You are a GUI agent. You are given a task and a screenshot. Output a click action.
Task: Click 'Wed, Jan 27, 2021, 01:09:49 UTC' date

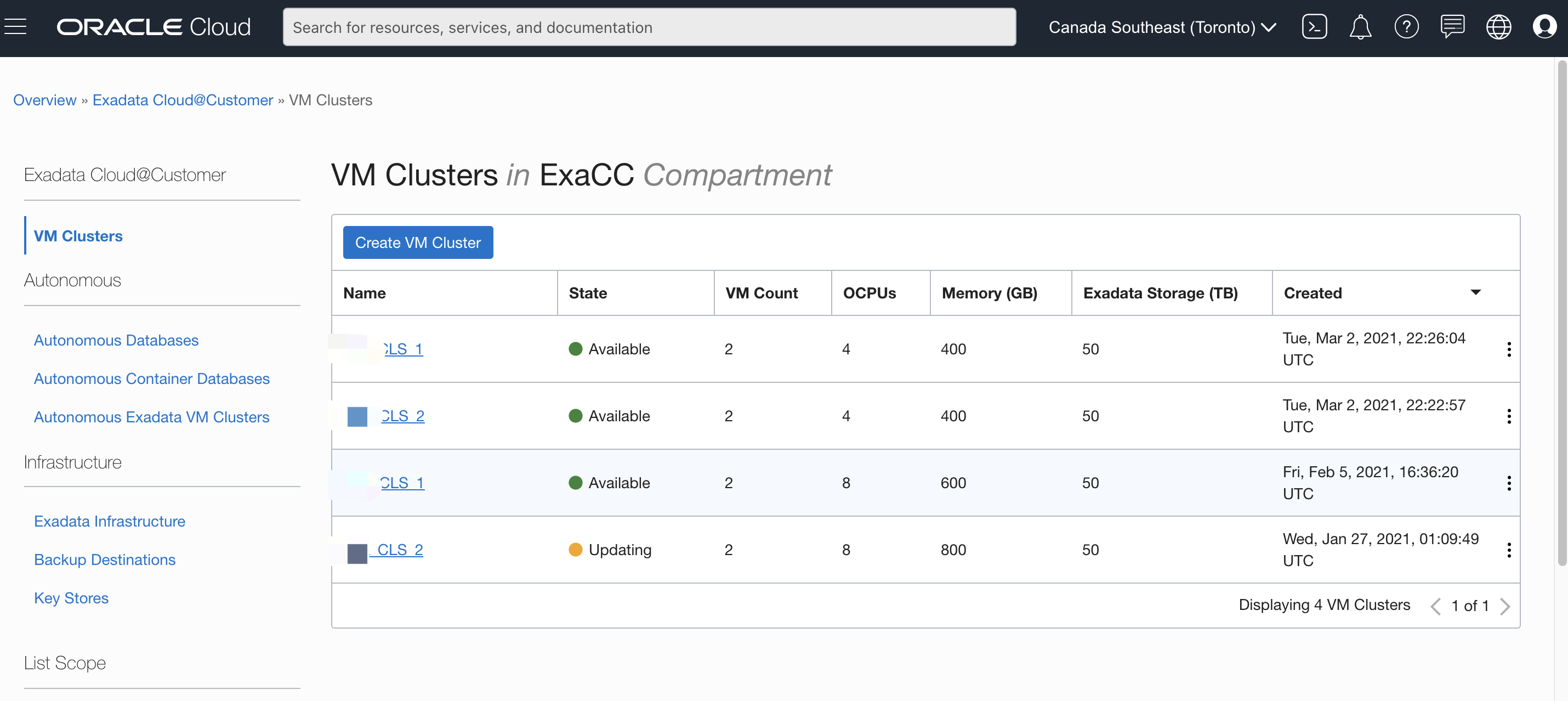click(x=1380, y=550)
